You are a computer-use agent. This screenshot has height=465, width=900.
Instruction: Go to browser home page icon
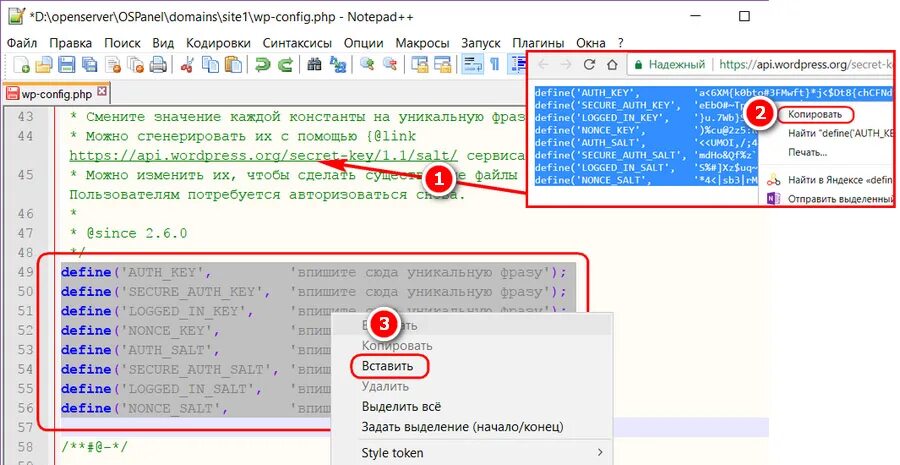[x=612, y=64]
